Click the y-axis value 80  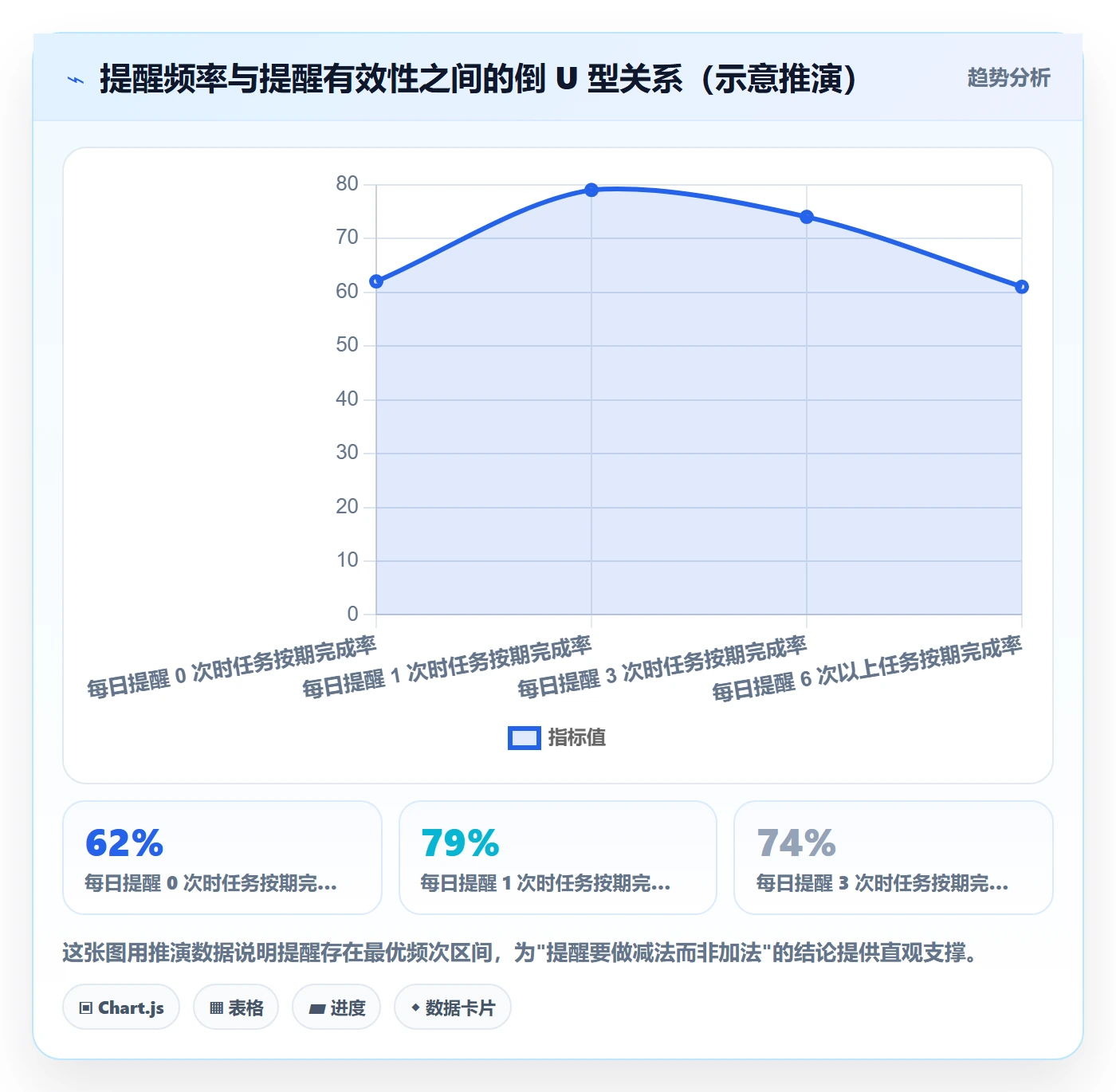(348, 184)
